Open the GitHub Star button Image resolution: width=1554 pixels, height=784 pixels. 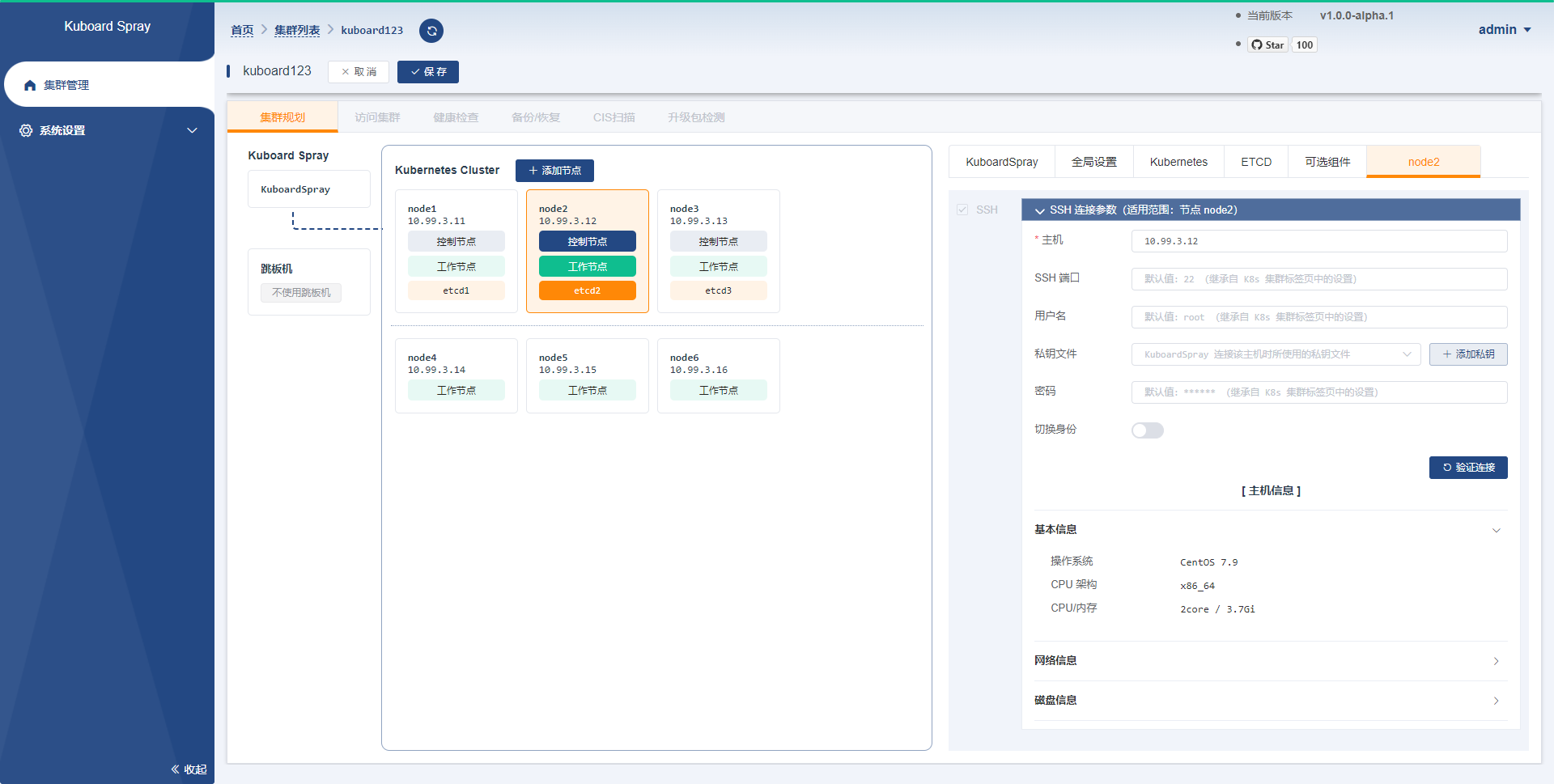click(x=1267, y=44)
